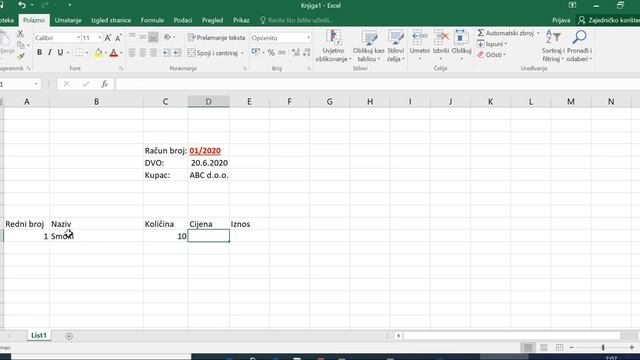Switch to Normal view in status bar
Screen dimensions: 640x360
[x=528, y=347]
